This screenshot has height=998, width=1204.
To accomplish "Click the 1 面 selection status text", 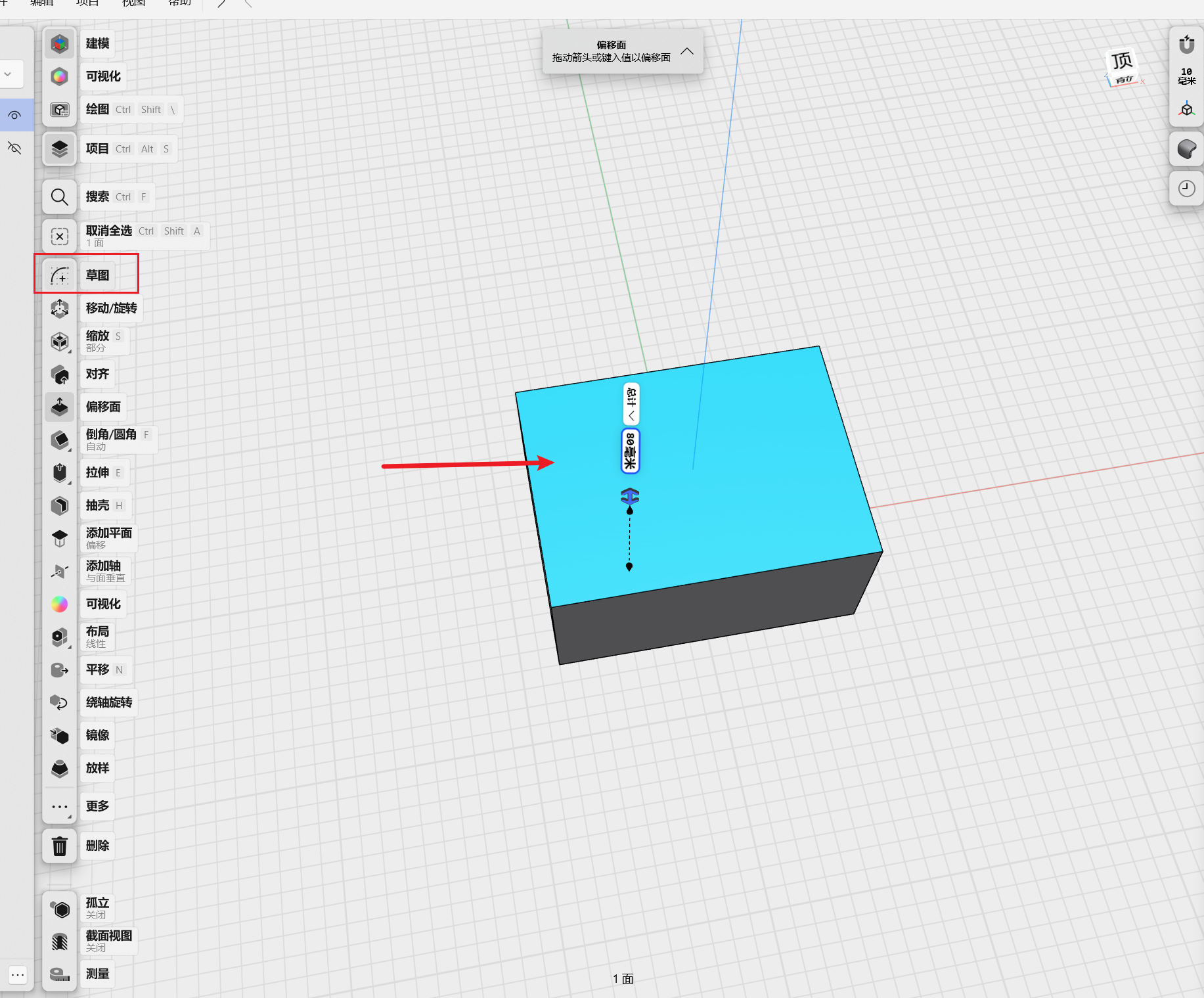I will click(x=623, y=979).
